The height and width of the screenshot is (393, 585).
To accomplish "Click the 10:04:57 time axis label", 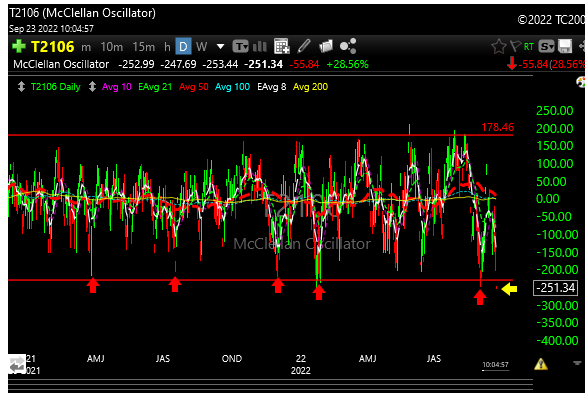I will 495,365.
